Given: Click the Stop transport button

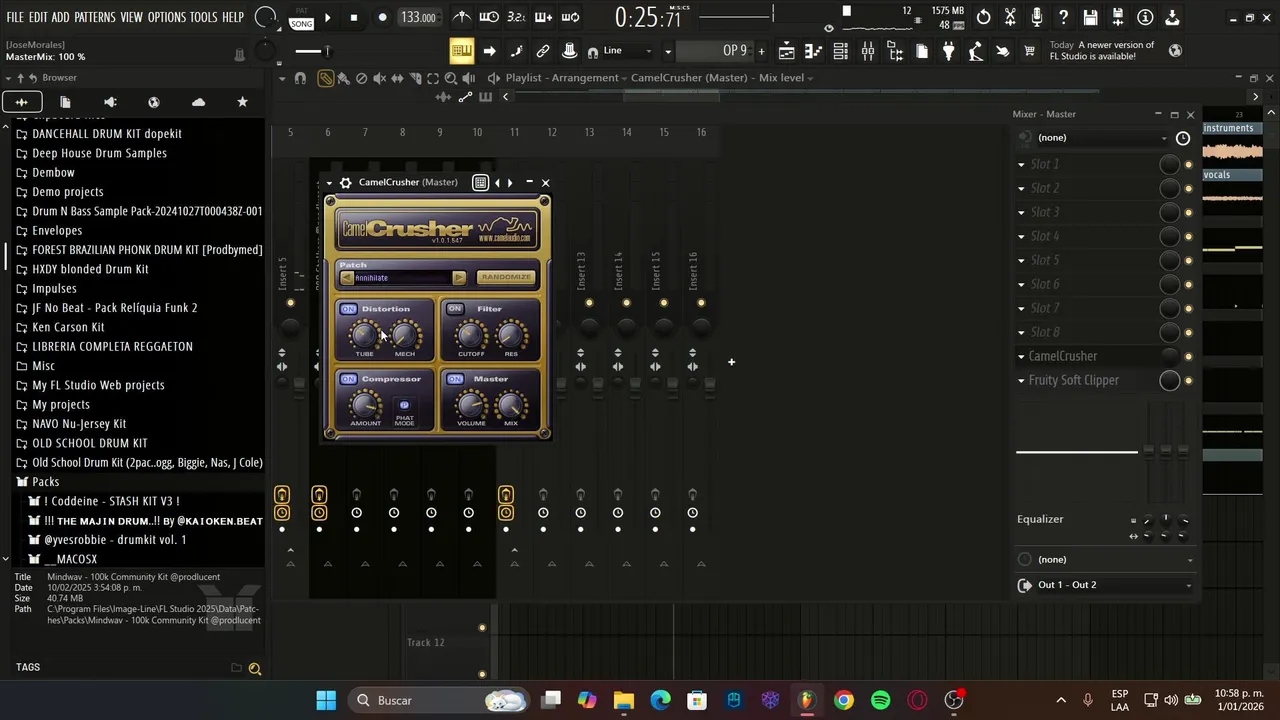Looking at the screenshot, I should pos(353,17).
